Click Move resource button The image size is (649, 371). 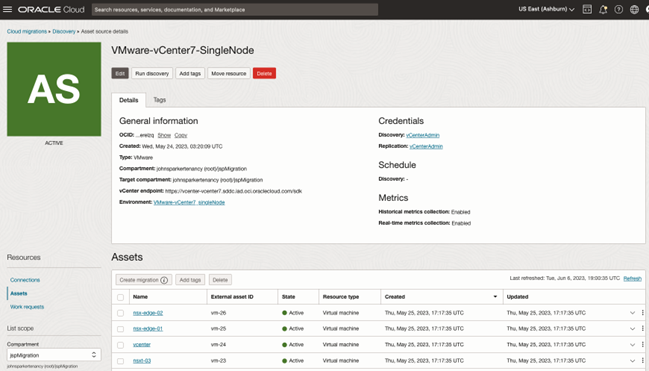[x=229, y=73]
